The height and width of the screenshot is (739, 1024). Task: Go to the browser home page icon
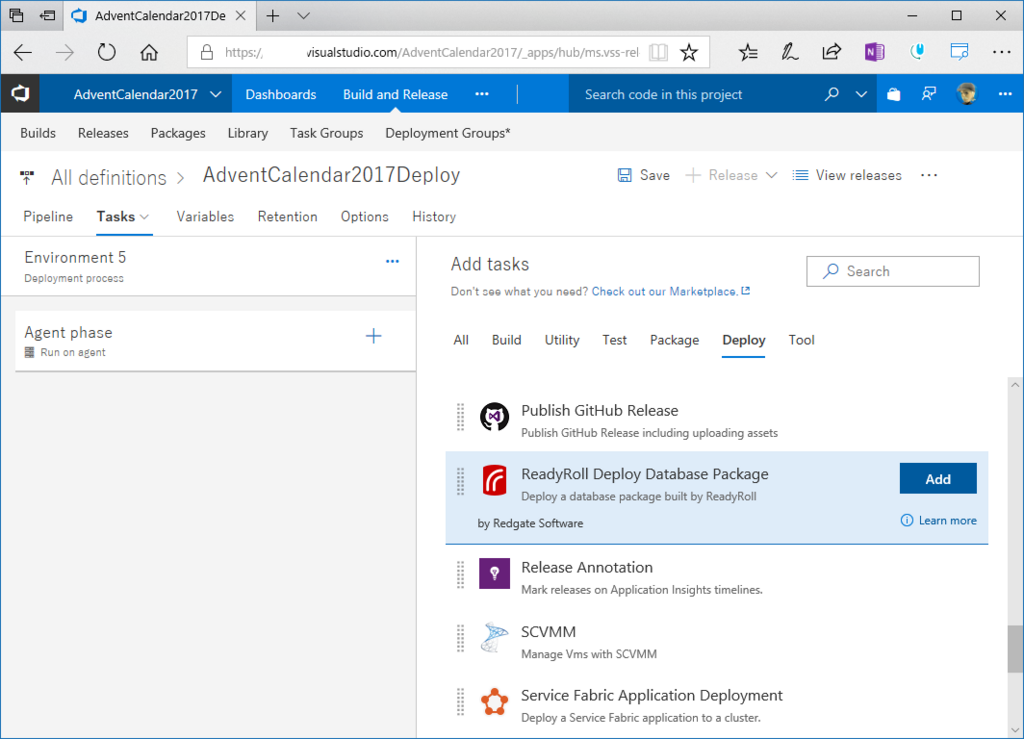[149, 52]
